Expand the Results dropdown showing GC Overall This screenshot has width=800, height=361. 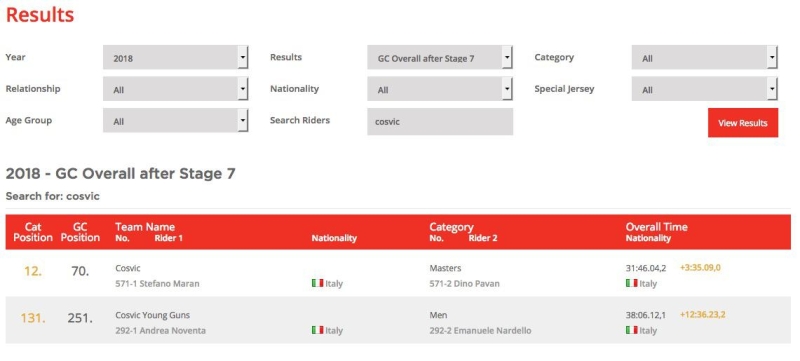coord(440,58)
